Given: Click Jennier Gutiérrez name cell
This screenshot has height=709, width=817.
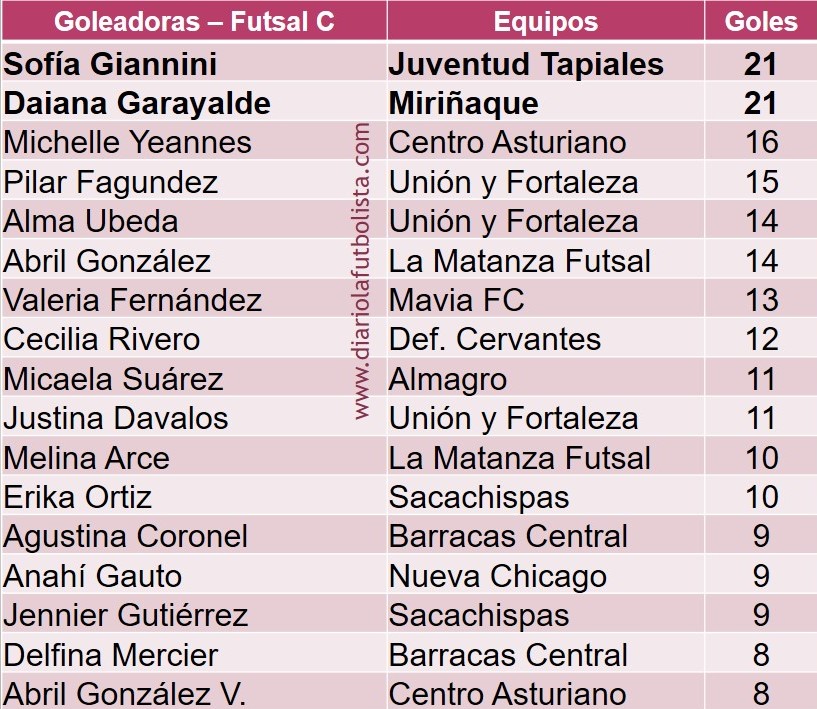Looking at the screenshot, I should 194,615.
